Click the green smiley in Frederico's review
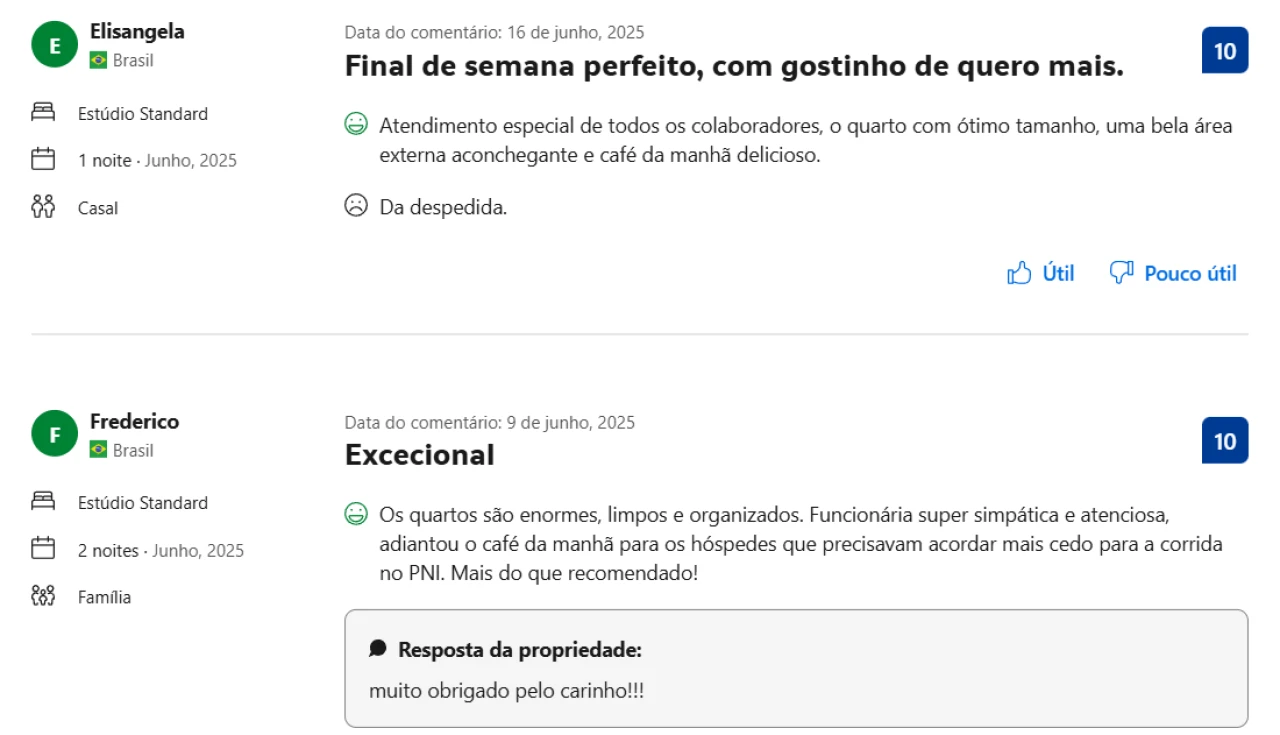 355,515
